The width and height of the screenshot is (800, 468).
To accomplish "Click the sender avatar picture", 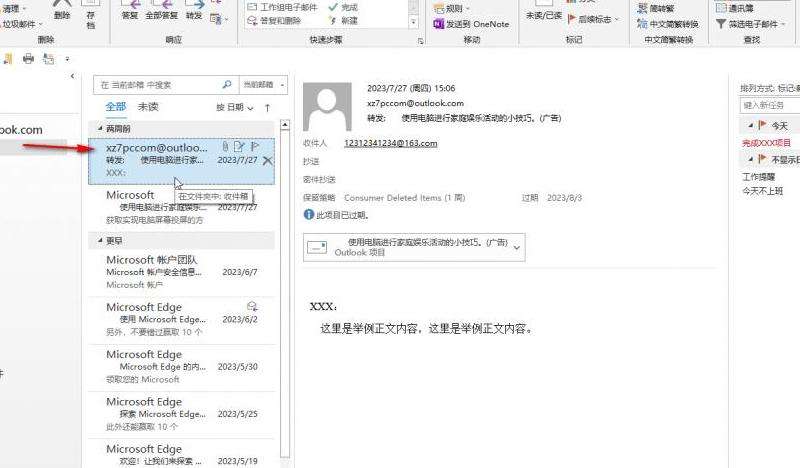I will (327, 107).
